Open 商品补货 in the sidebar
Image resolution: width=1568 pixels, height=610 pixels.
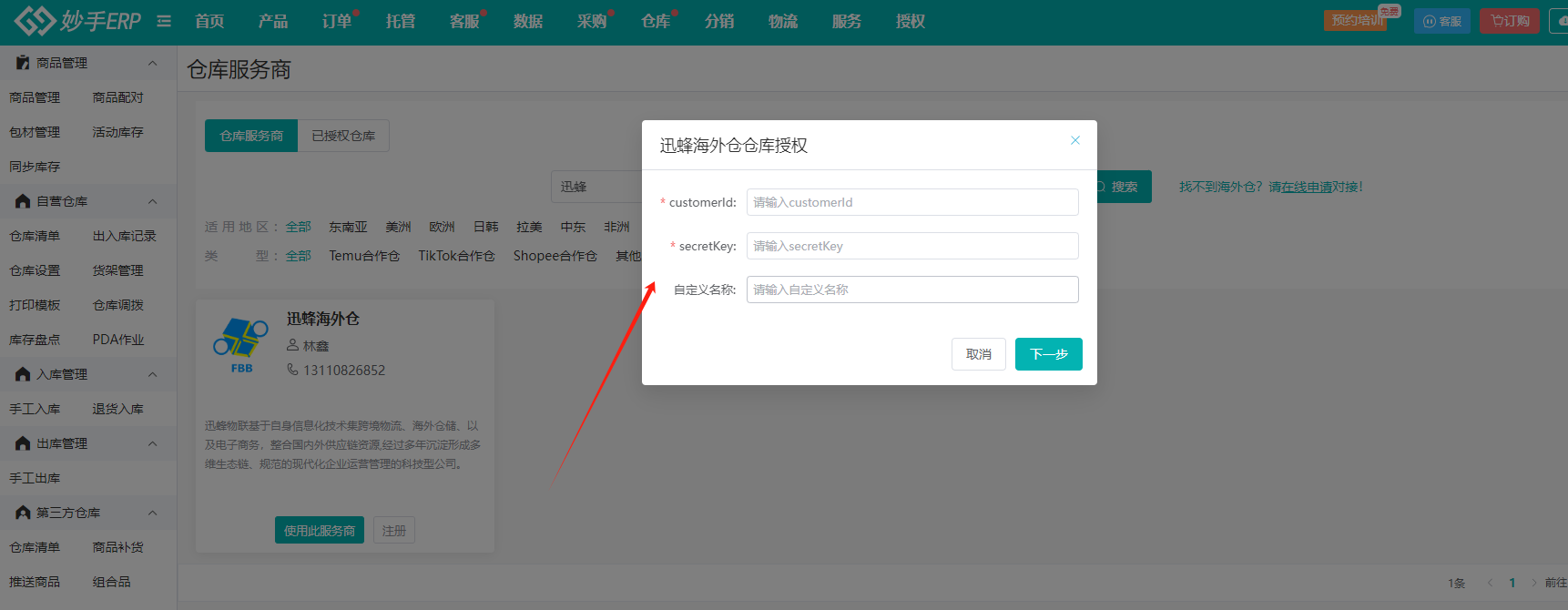pyautogui.click(x=117, y=547)
